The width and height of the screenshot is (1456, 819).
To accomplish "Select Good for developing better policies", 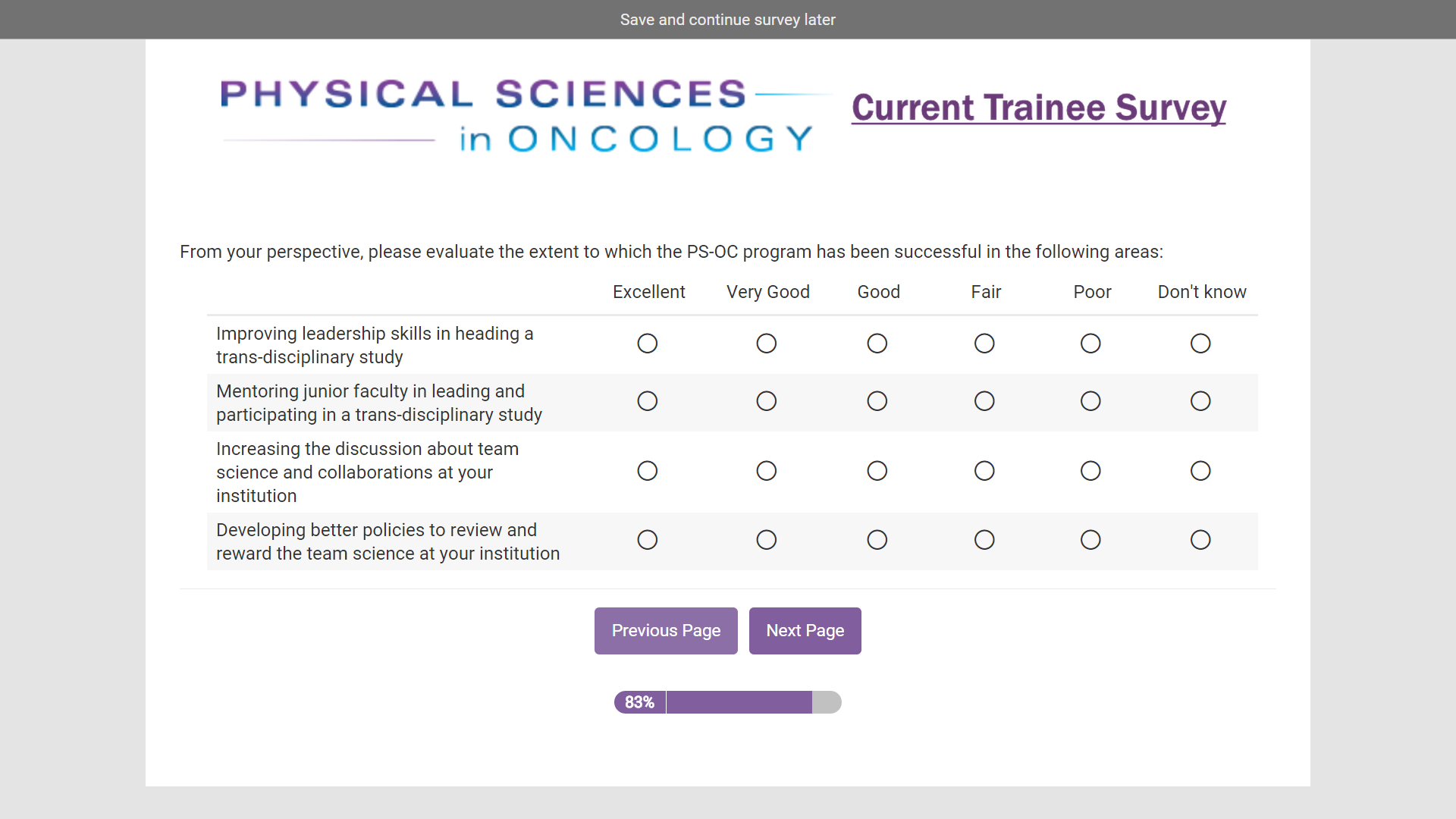I will (x=877, y=540).
